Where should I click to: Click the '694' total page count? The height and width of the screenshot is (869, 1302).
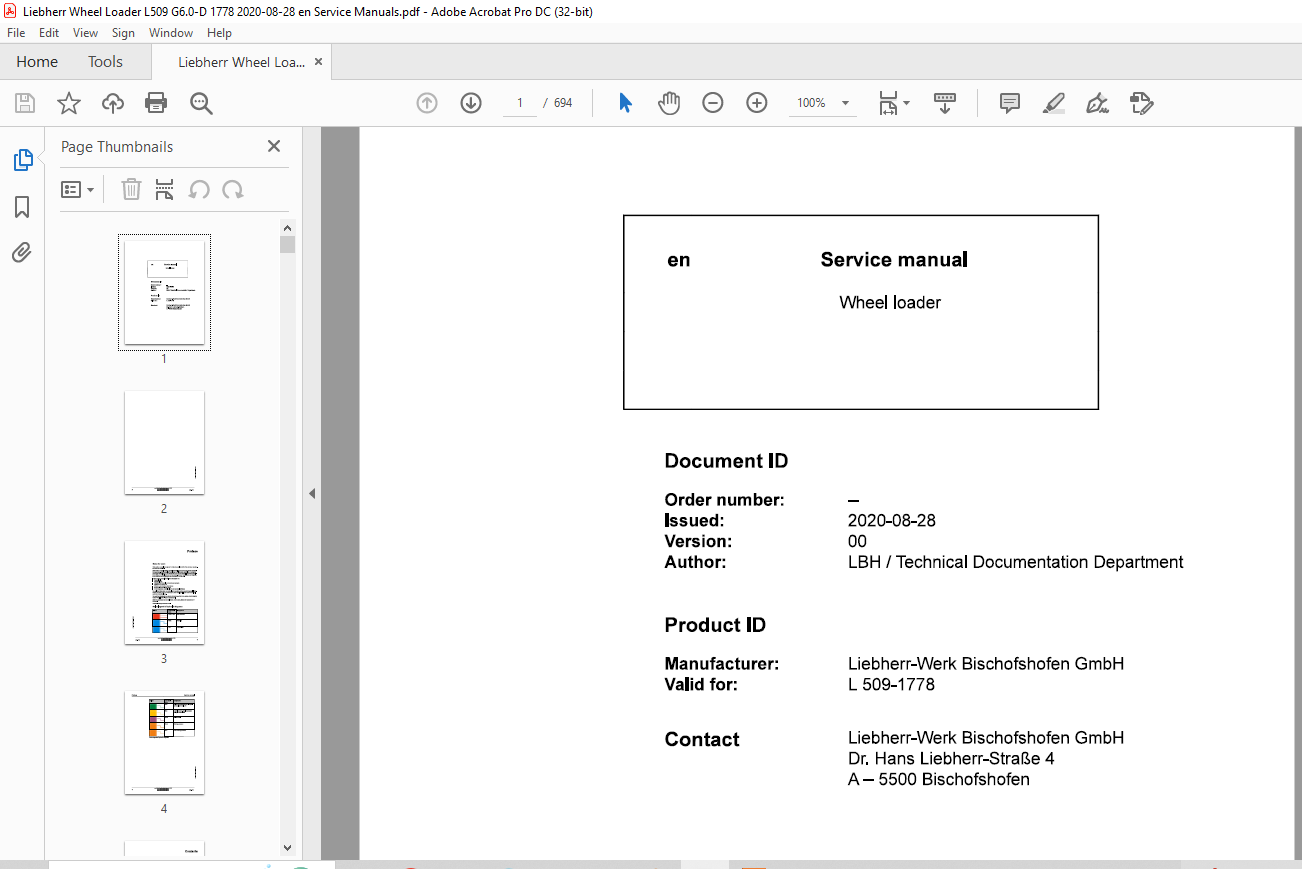[x=563, y=103]
